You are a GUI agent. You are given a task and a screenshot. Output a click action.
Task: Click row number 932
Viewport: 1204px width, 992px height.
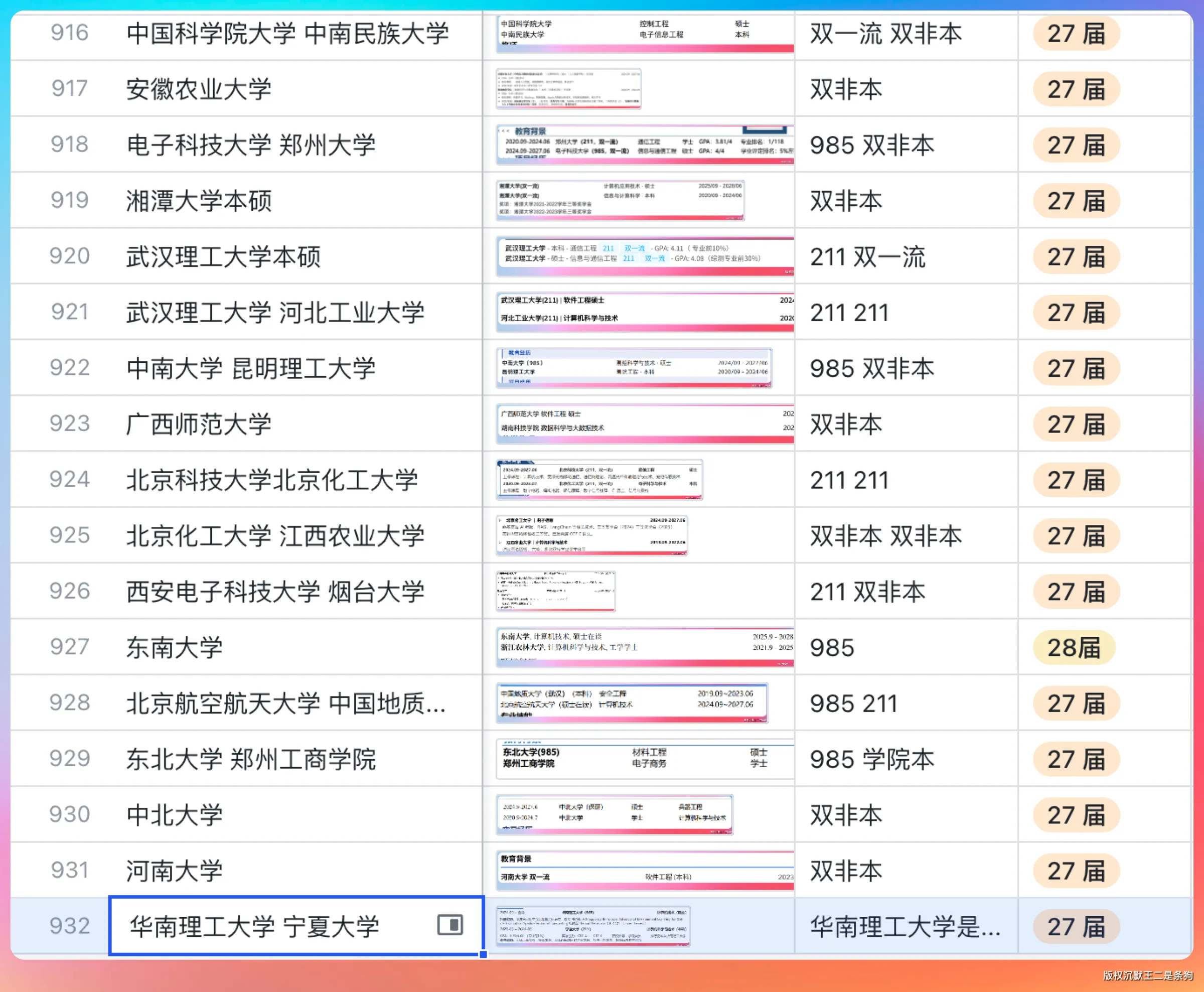(x=70, y=926)
